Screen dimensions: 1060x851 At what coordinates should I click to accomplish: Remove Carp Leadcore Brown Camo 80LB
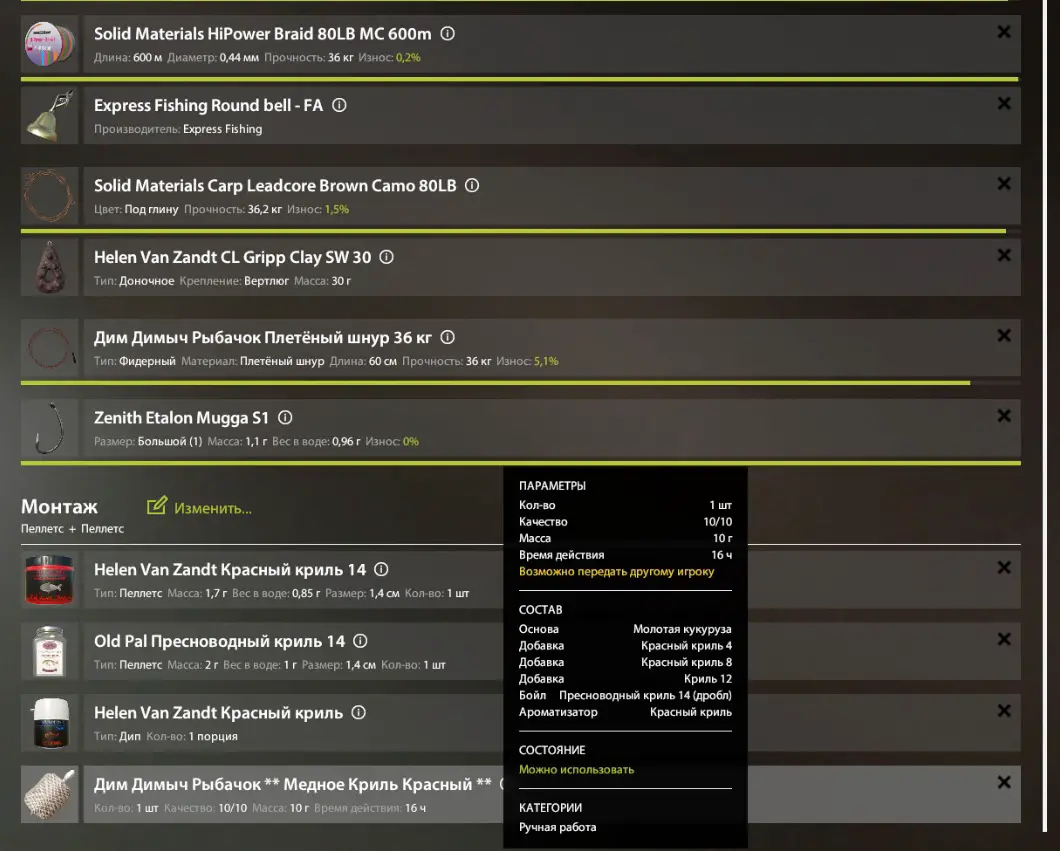pyautogui.click(x=1004, y=184)
